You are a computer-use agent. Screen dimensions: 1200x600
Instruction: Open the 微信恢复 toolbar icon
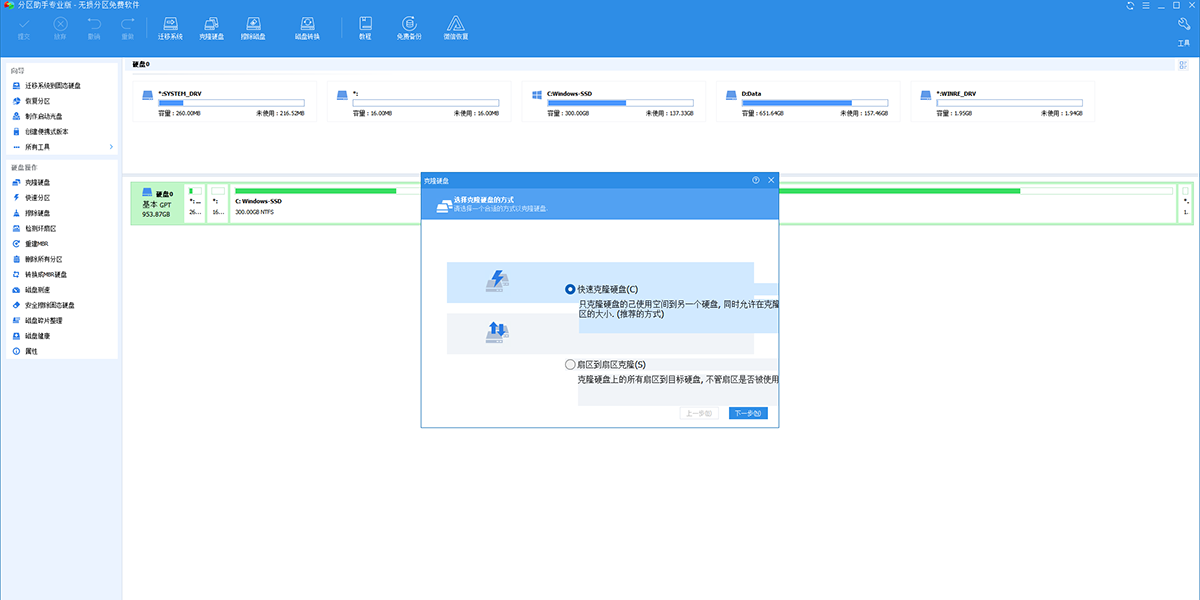tap(455, 27)
